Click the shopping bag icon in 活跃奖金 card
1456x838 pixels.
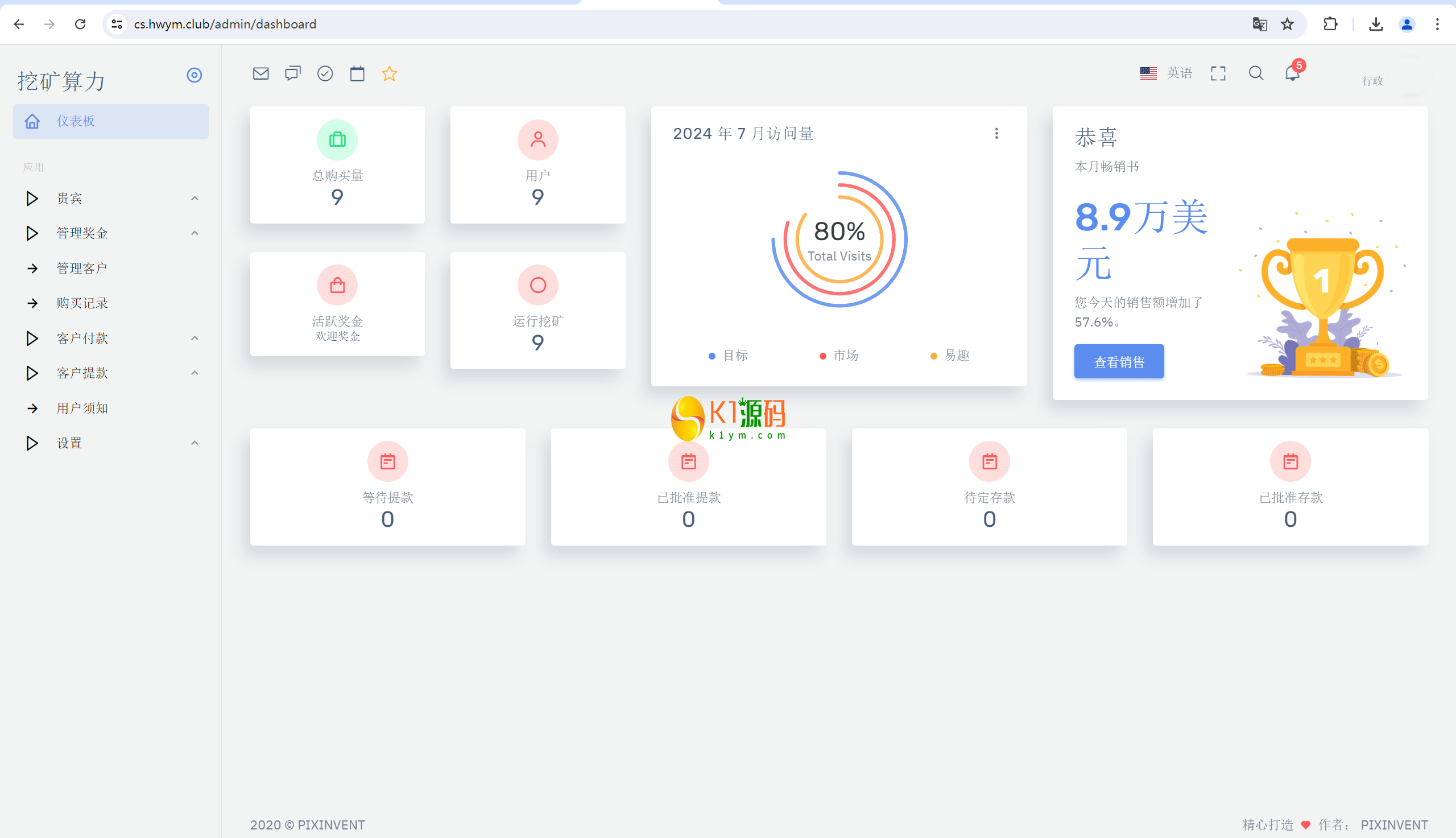click(x=337, y=286)
